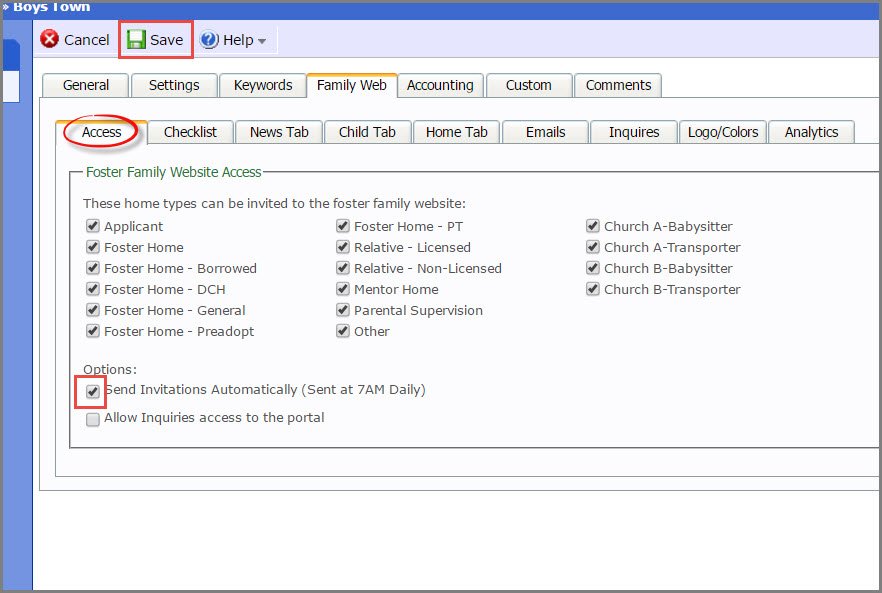Toggle Foster Home - General checkbox
Screen dimensions: 882x593
pyautogui.click(x=93, y=310)
